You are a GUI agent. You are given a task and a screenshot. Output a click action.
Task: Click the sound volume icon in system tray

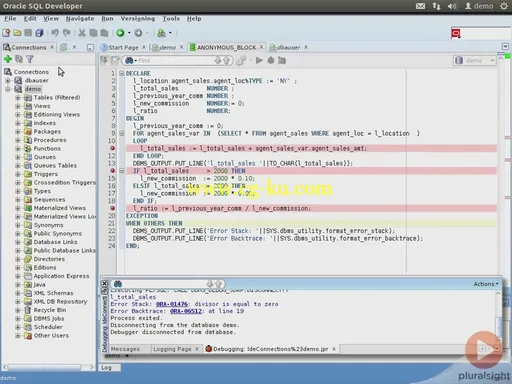452,6
